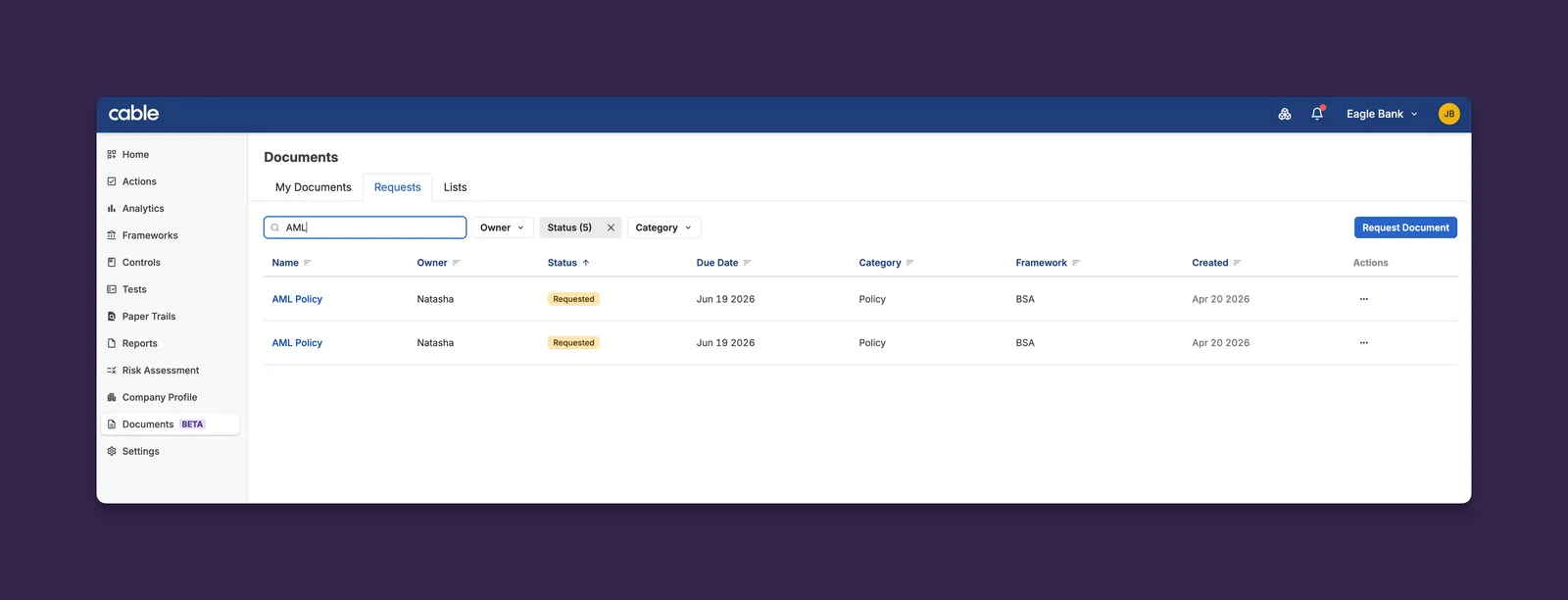Click Natasha owner in first row
The height and width of the screenshot is (600, 1568).
435,299
